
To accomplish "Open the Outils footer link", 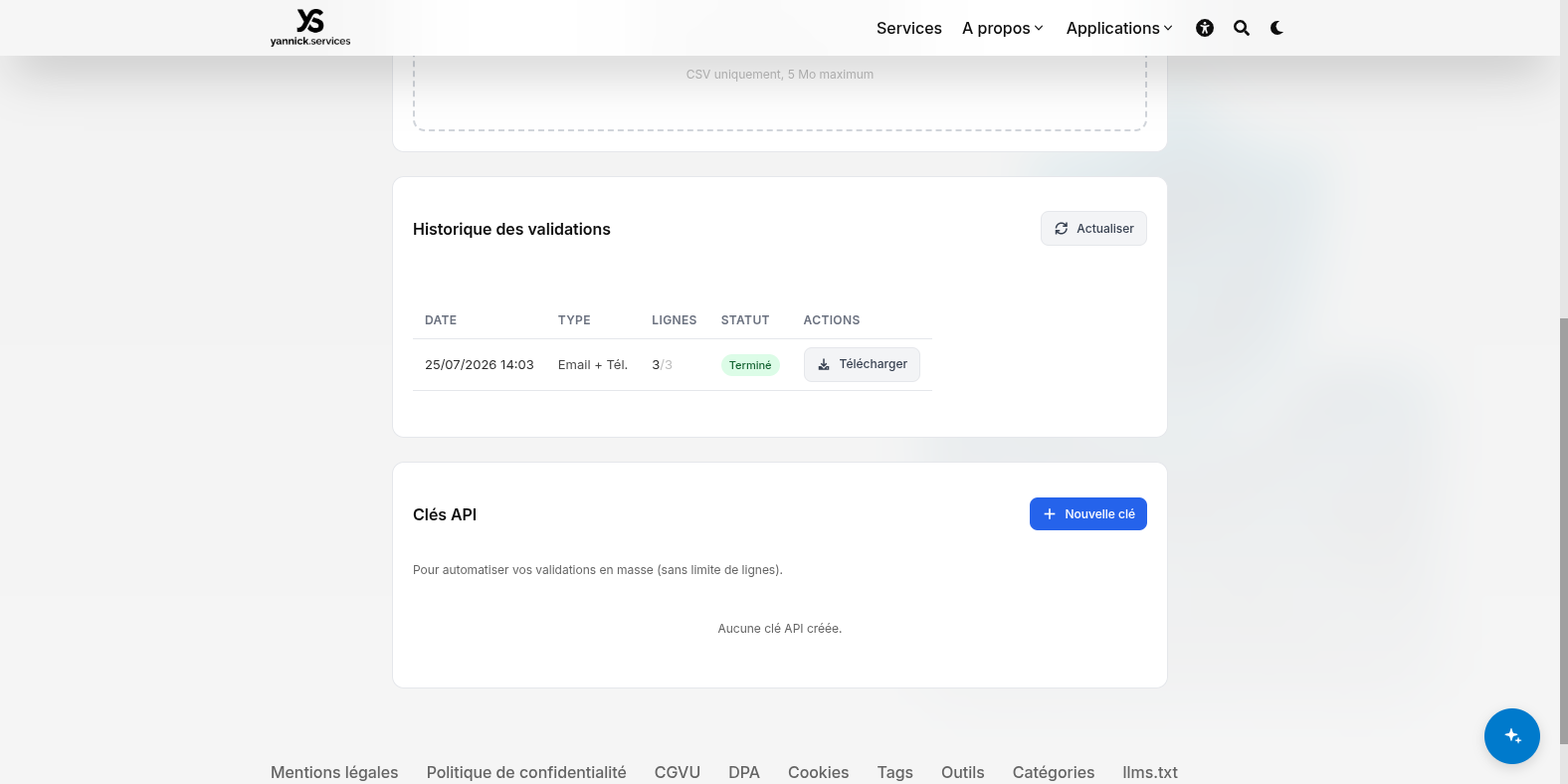I will point(963,772).
